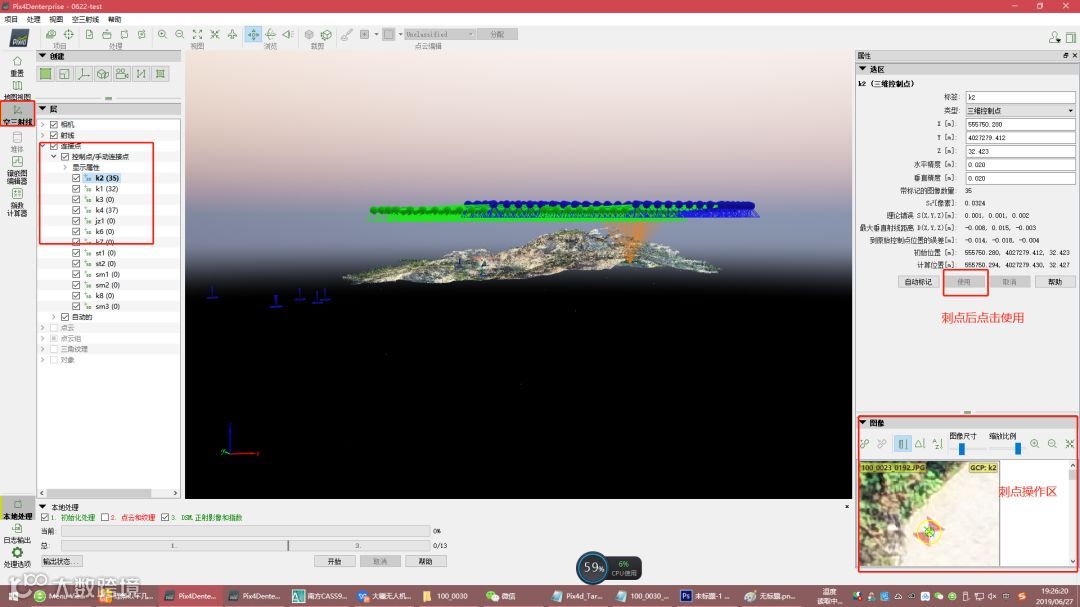This screenshot has height=607, width=1080.
Task: Expand the 射线 tree node
Action: point(43,135)
